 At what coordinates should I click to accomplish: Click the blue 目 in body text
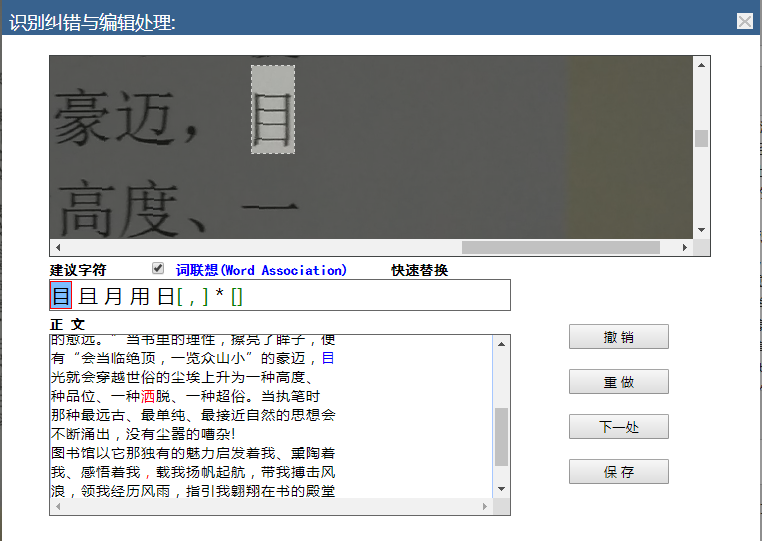tap(328, 358)
